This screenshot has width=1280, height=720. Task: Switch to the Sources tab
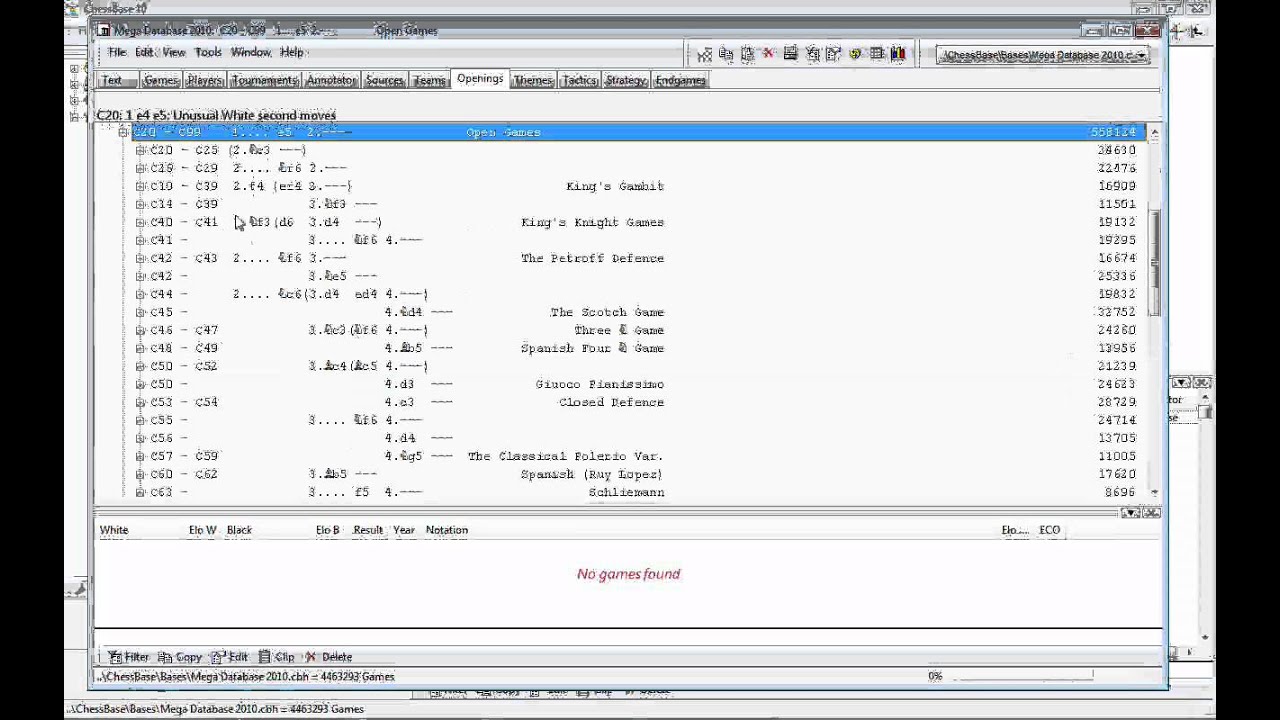point(384,80)
